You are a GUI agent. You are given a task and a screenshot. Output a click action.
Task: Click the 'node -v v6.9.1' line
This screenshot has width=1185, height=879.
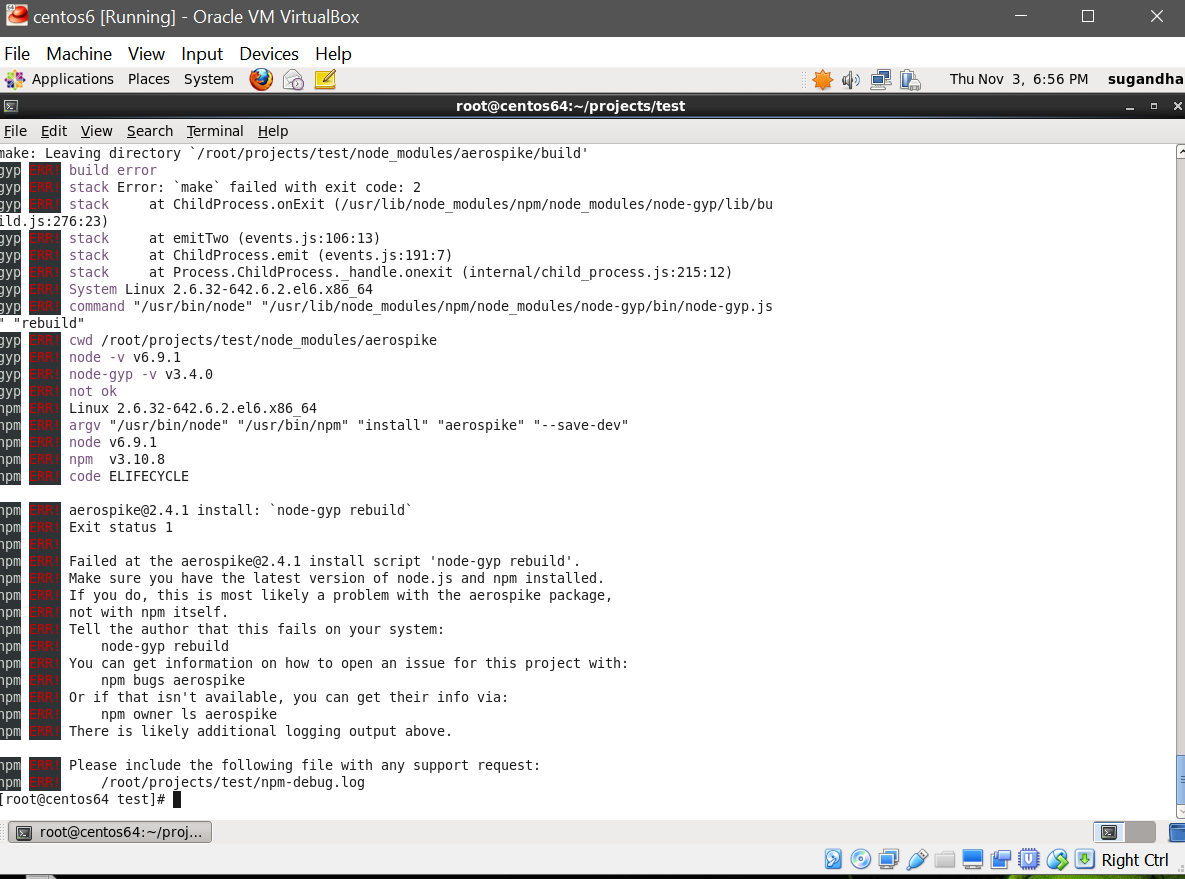point(125,357)
